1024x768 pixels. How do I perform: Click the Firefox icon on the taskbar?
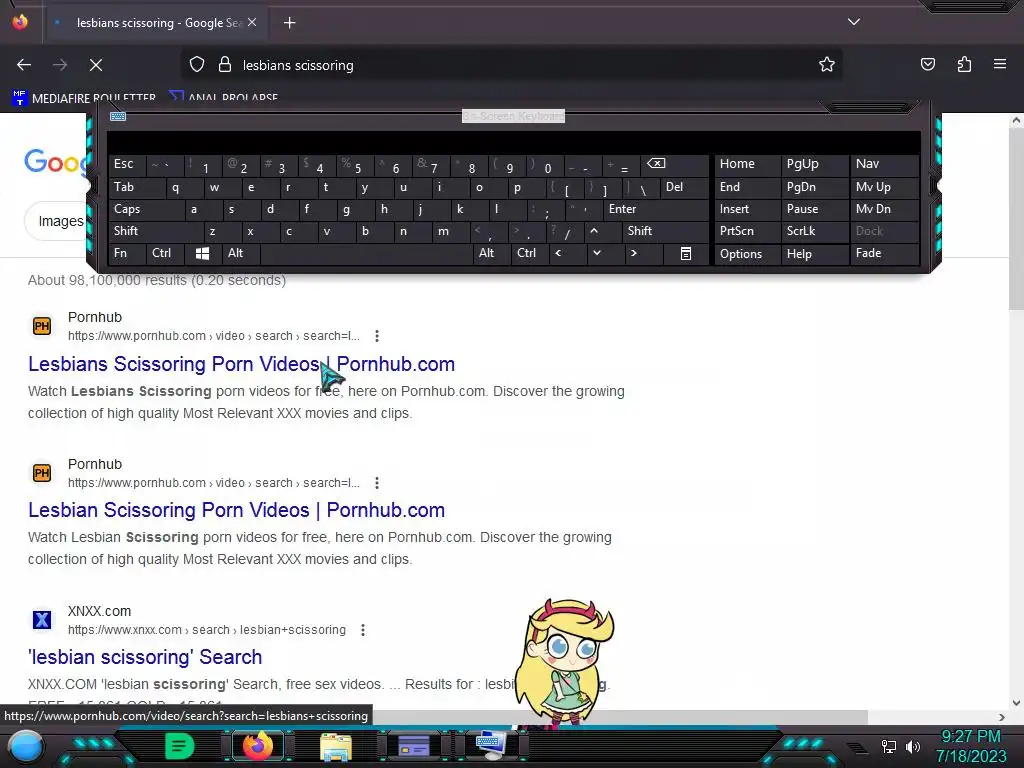click(x=257, y=746)
